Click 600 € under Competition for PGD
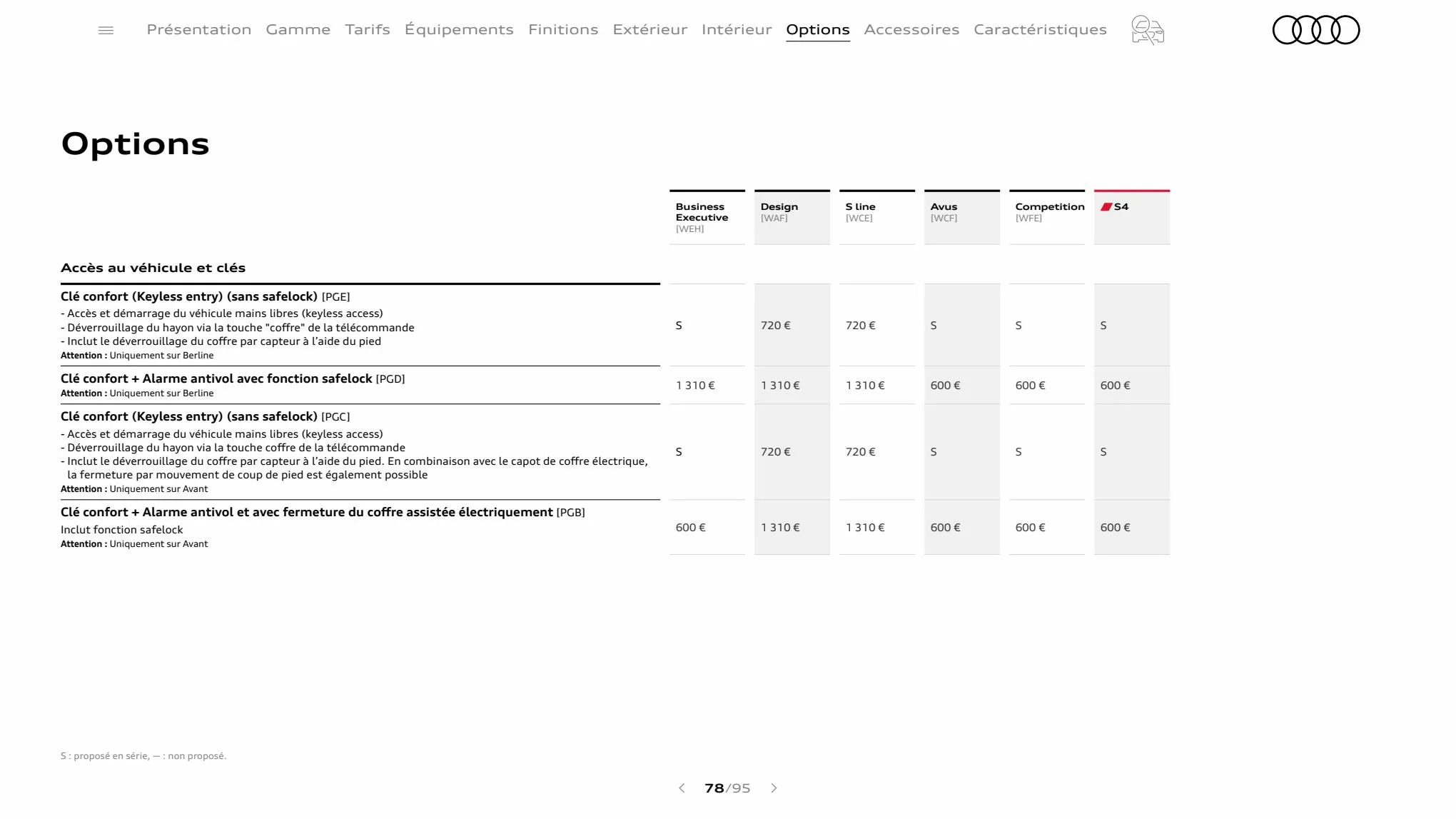 [x=1031, y=386]
